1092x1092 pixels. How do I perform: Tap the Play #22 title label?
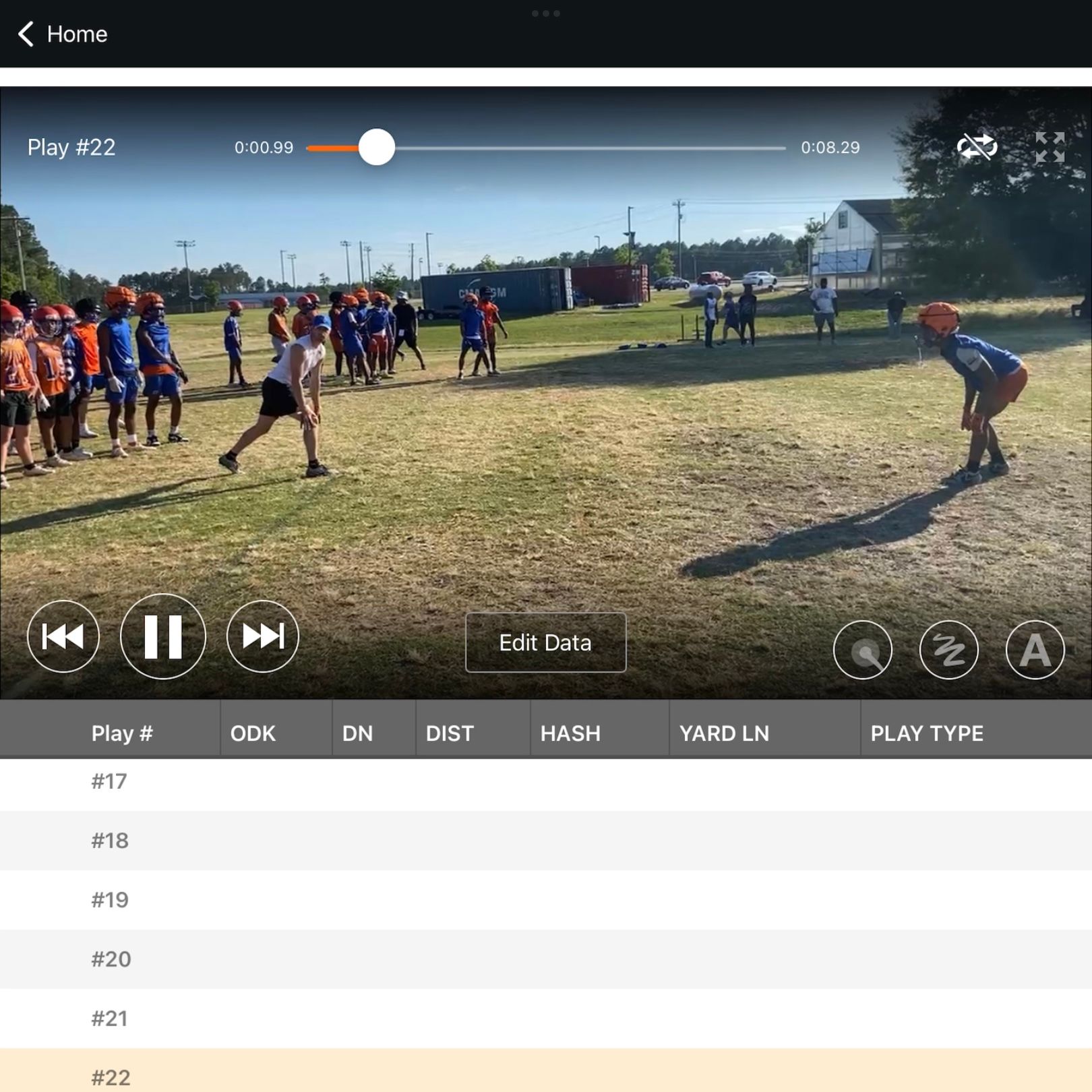coord(71,147)
